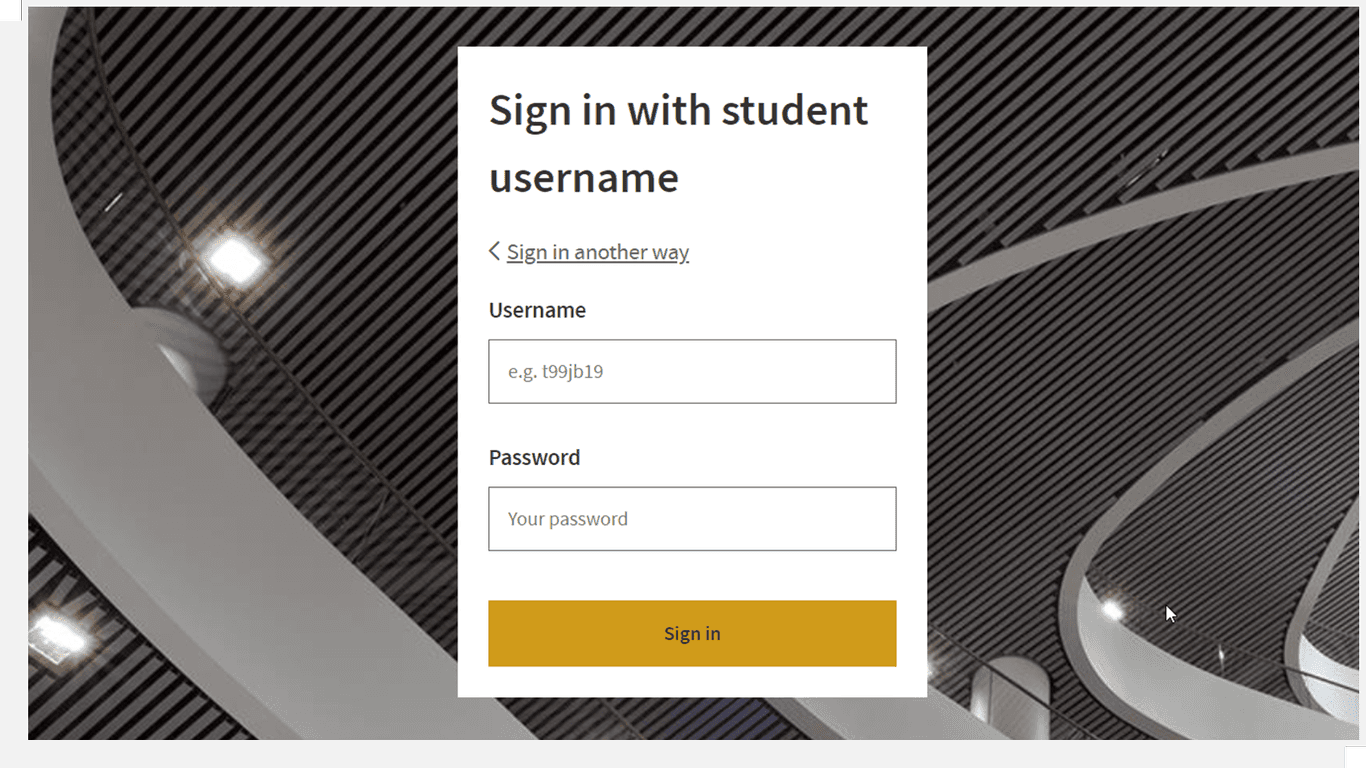Select the Password field label
Screen dimensions: 1366x768
tap(534, 457)
